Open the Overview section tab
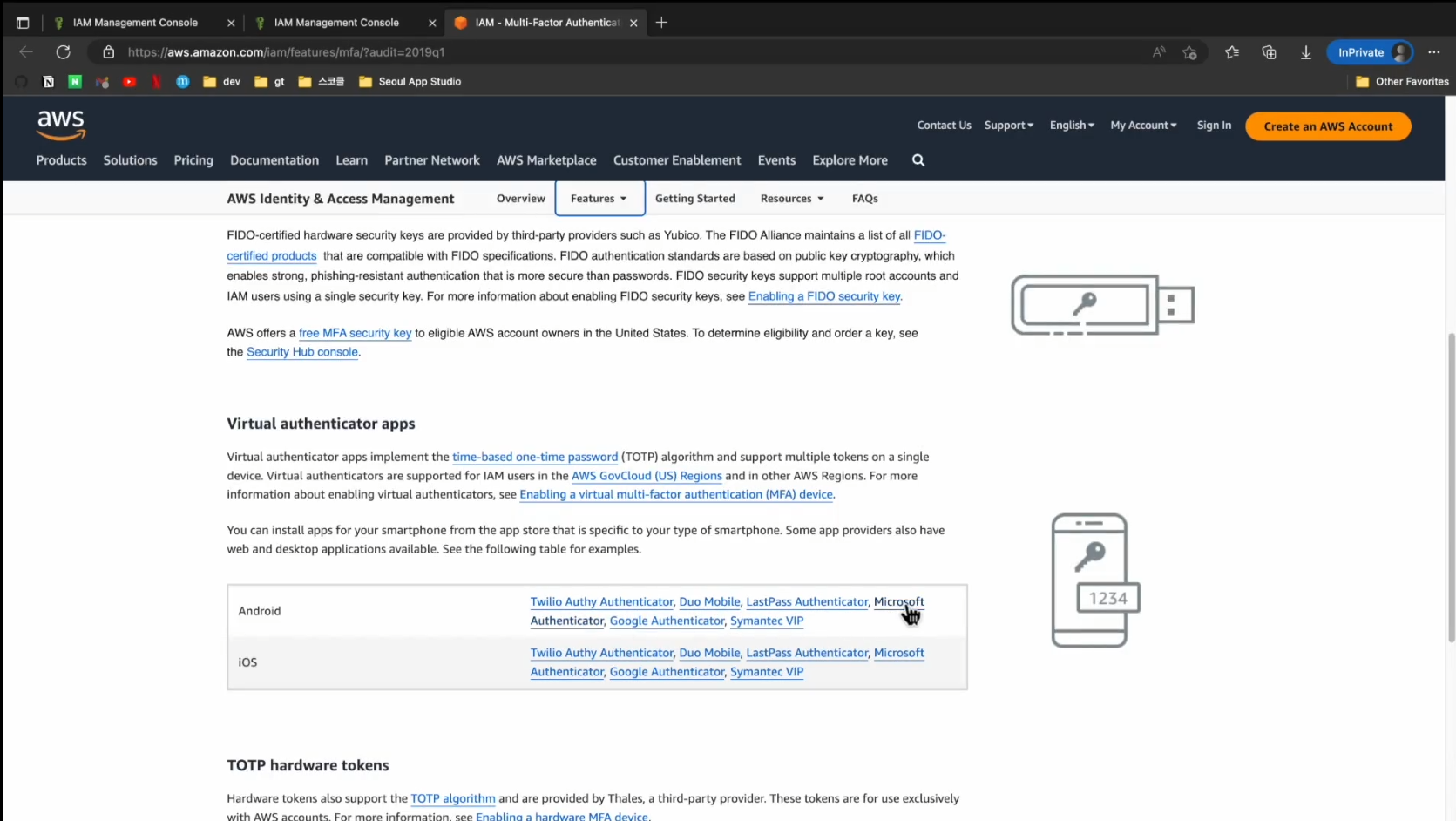 point(521,199)
